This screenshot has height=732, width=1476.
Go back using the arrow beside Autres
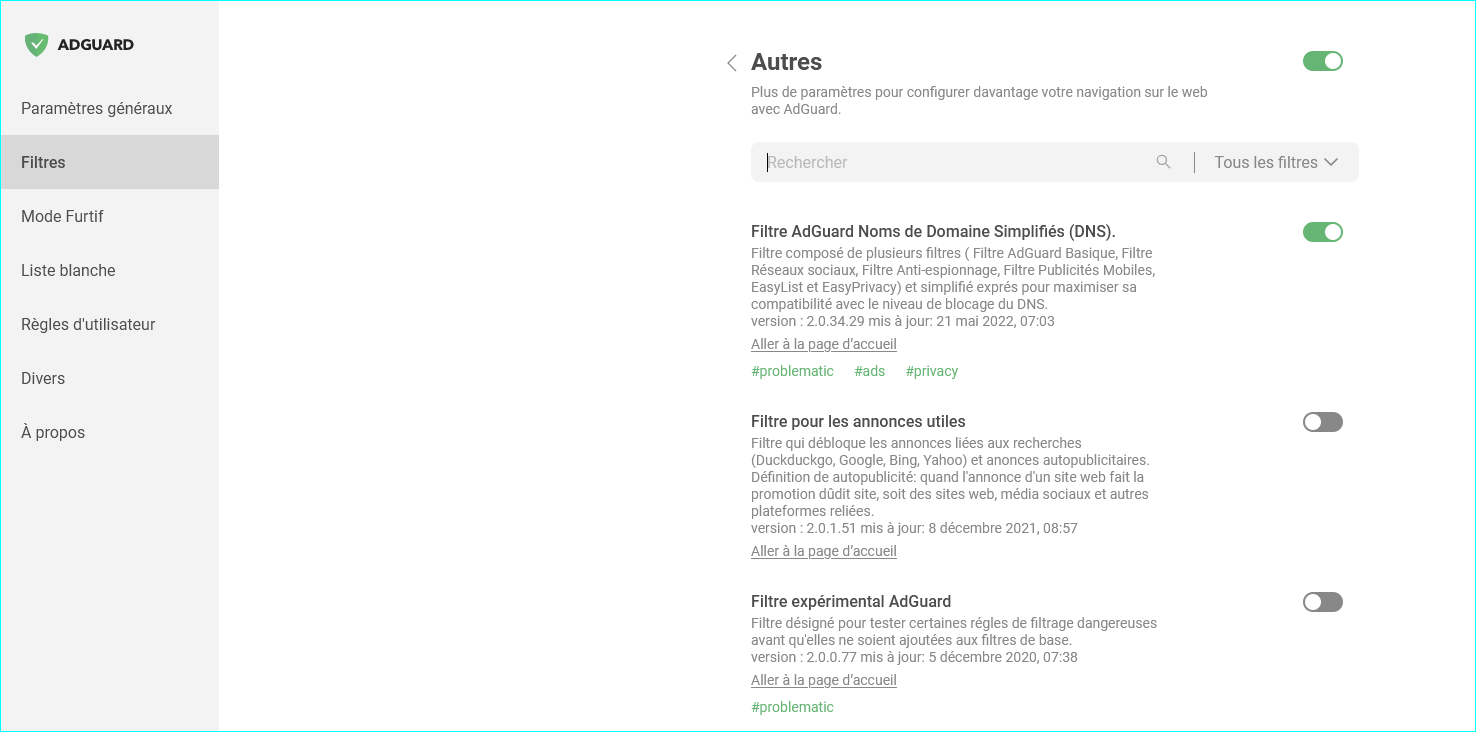click(732, 63)
